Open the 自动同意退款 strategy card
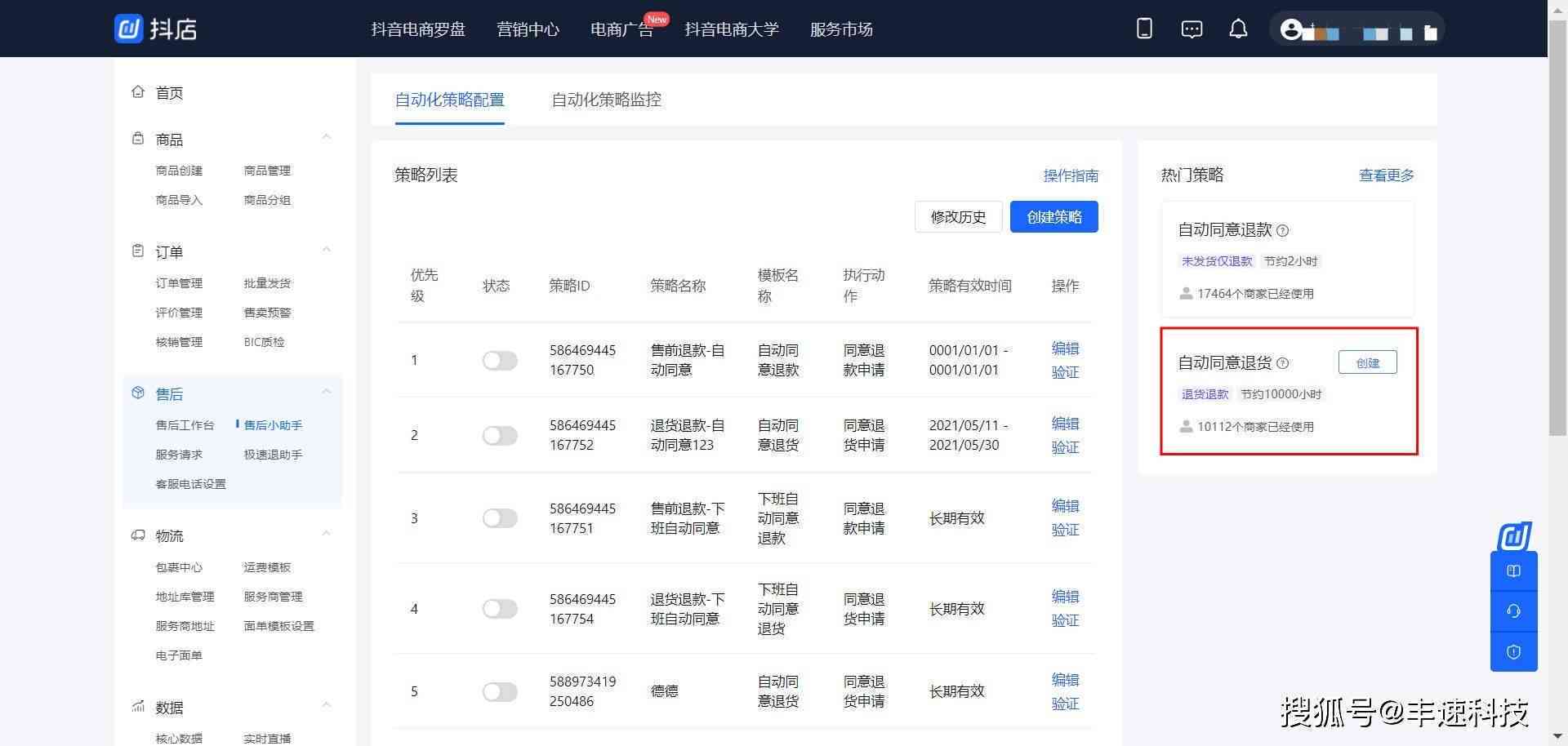 point(1288,259)
